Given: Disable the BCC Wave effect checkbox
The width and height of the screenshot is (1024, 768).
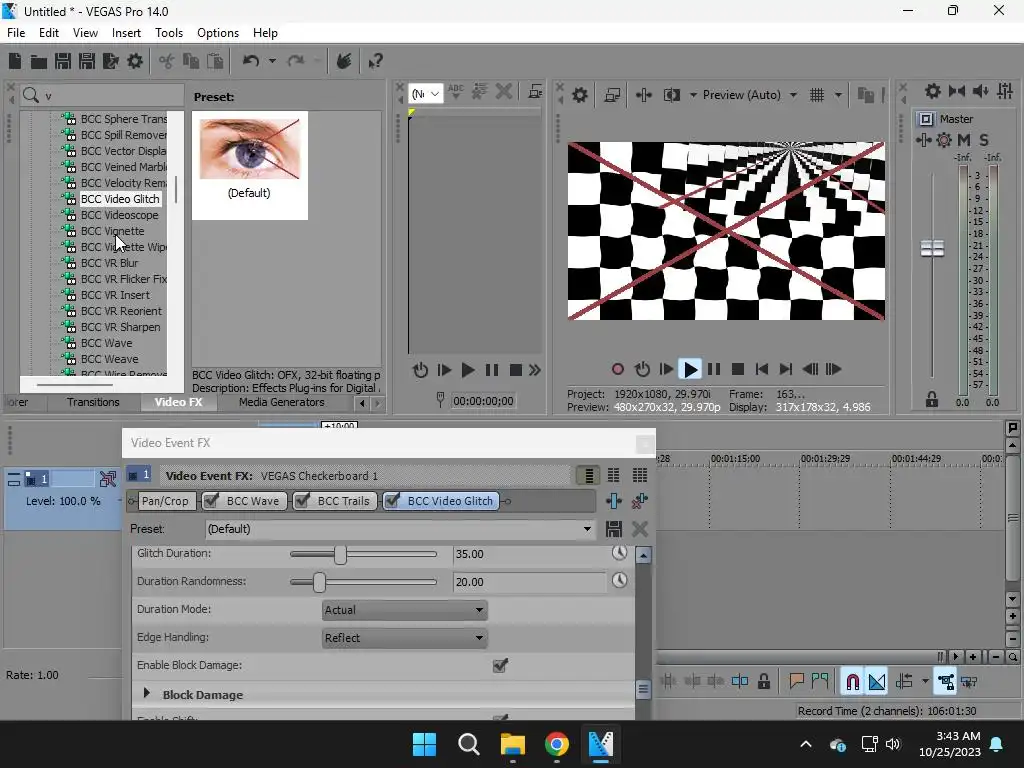Looking at the screenshot, I should pos(211,501).
